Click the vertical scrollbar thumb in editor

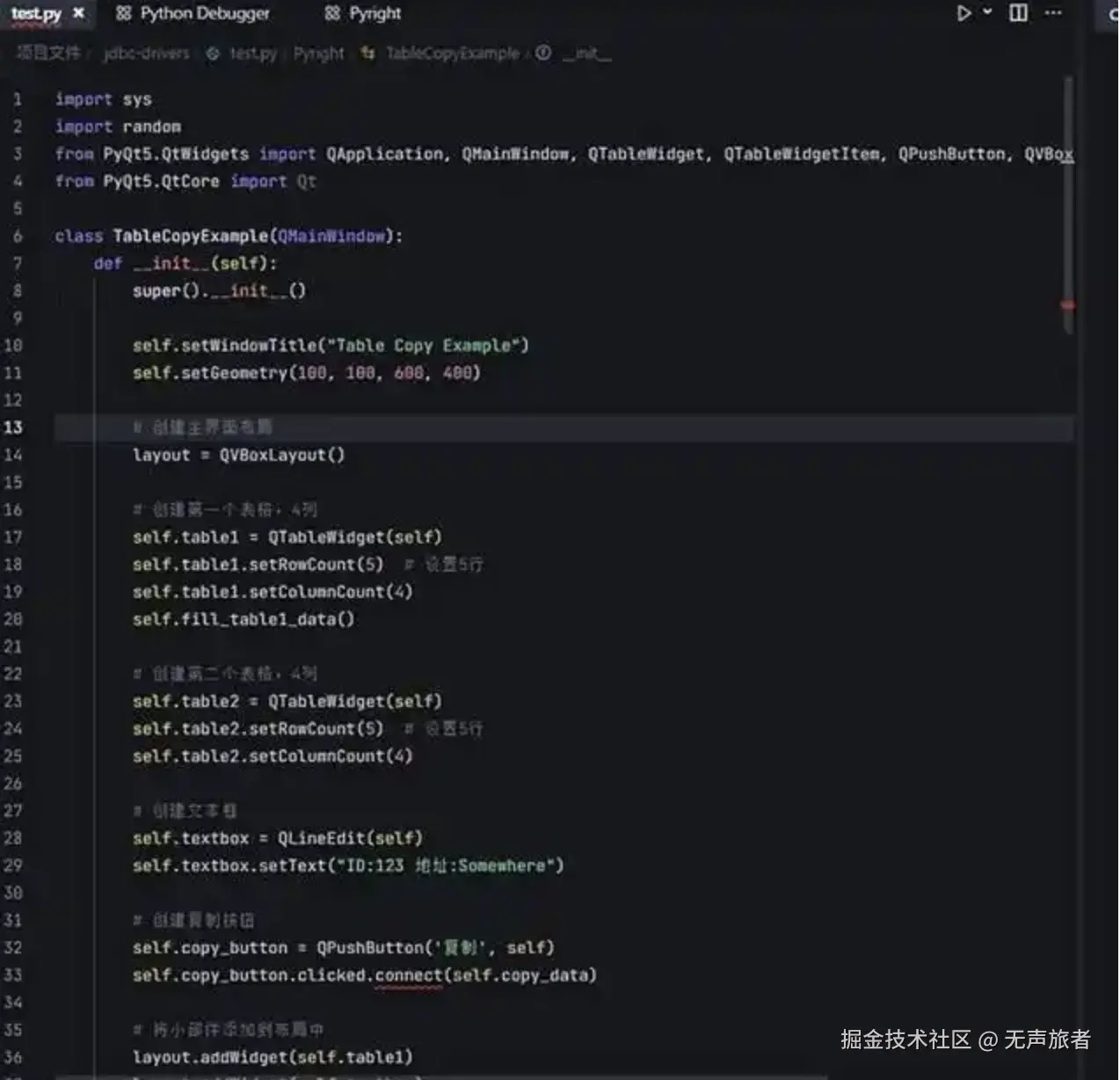coord(1067,206)
